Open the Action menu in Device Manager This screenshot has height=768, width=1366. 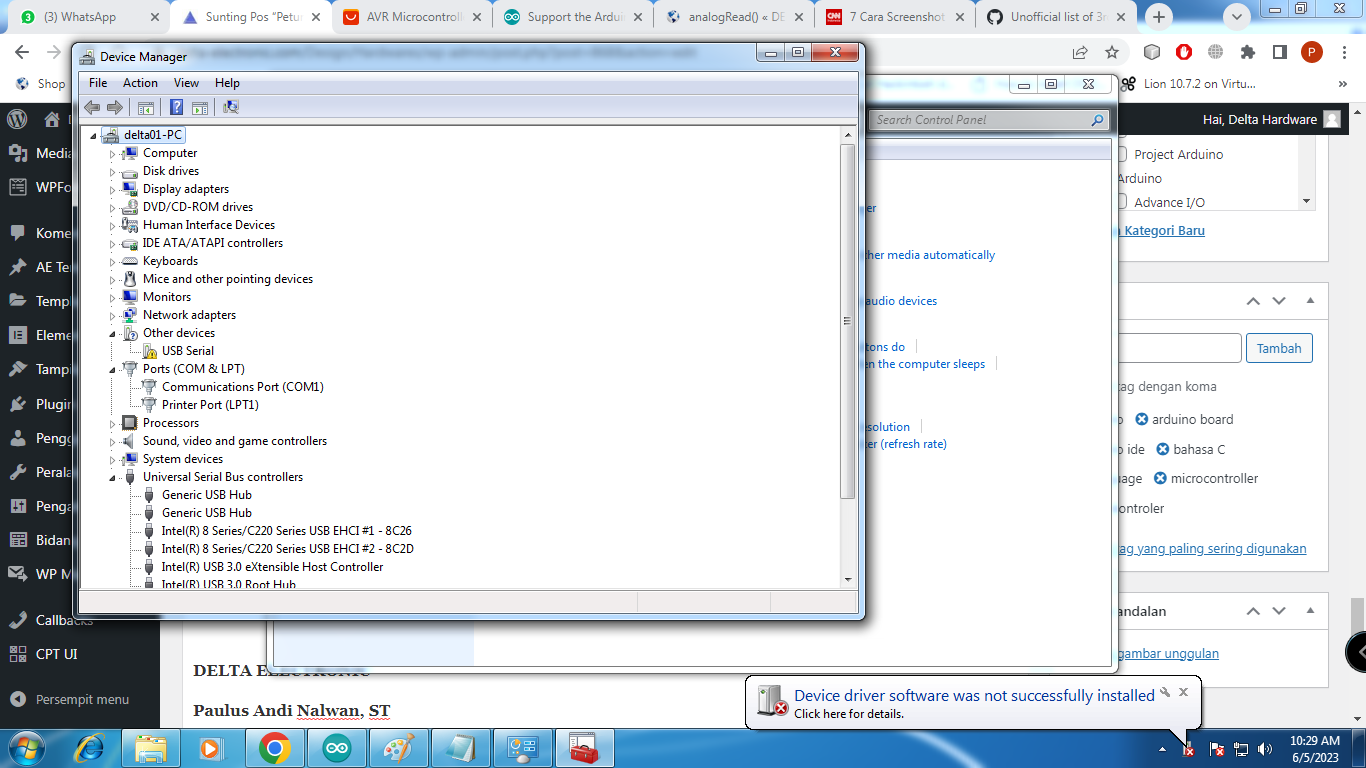click(x=140, y=83)
